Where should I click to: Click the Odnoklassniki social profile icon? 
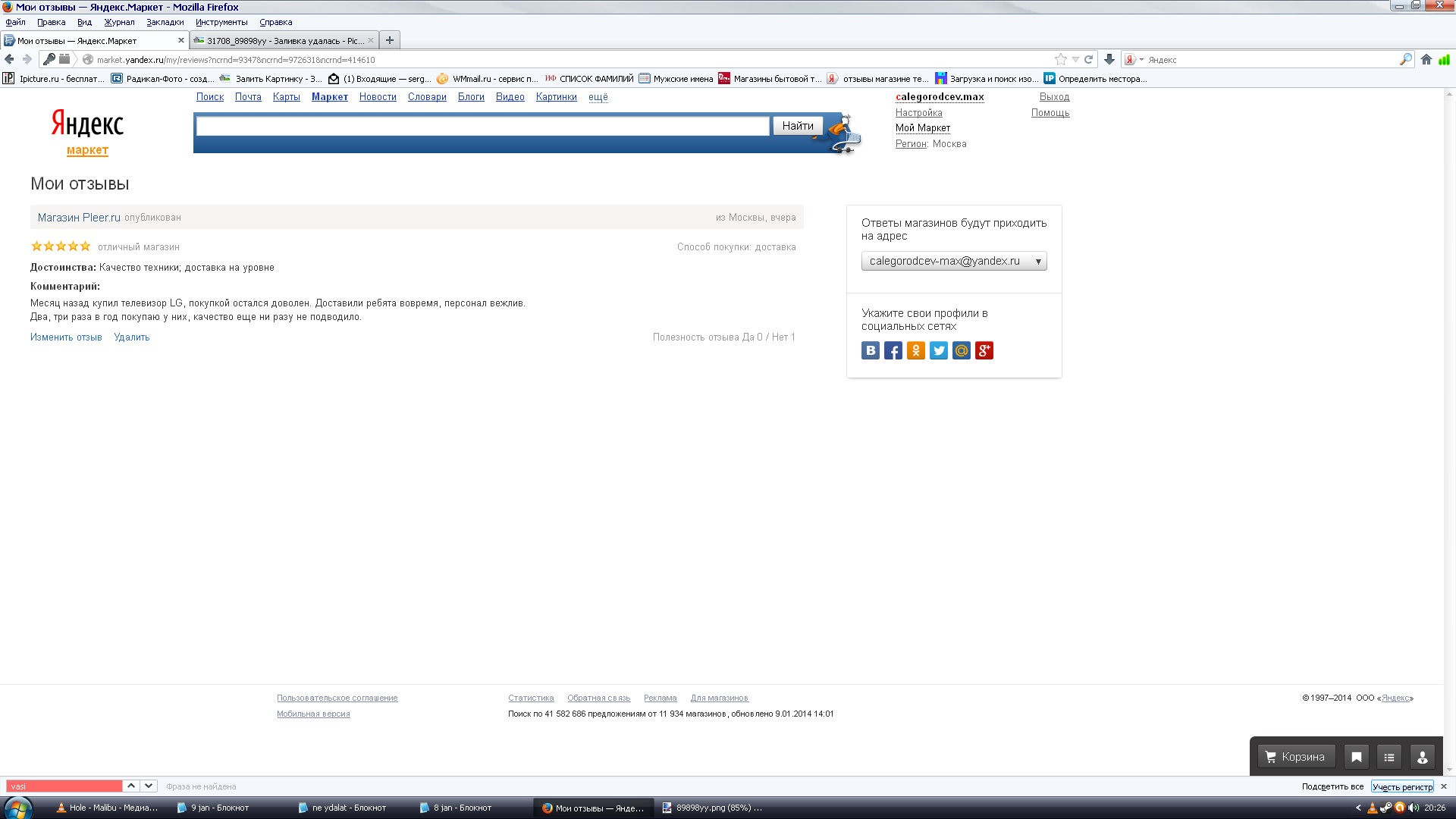tap(915, 350)
